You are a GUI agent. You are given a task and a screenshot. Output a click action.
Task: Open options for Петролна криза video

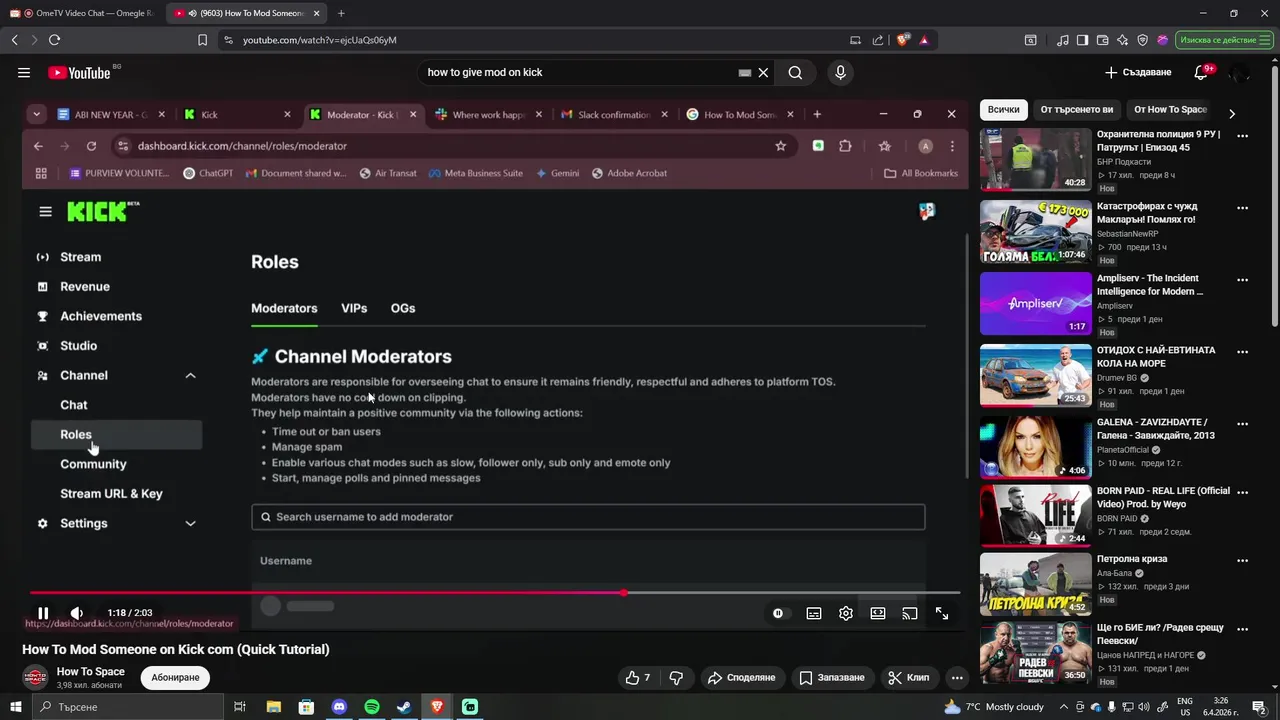tap(1243, 561)
